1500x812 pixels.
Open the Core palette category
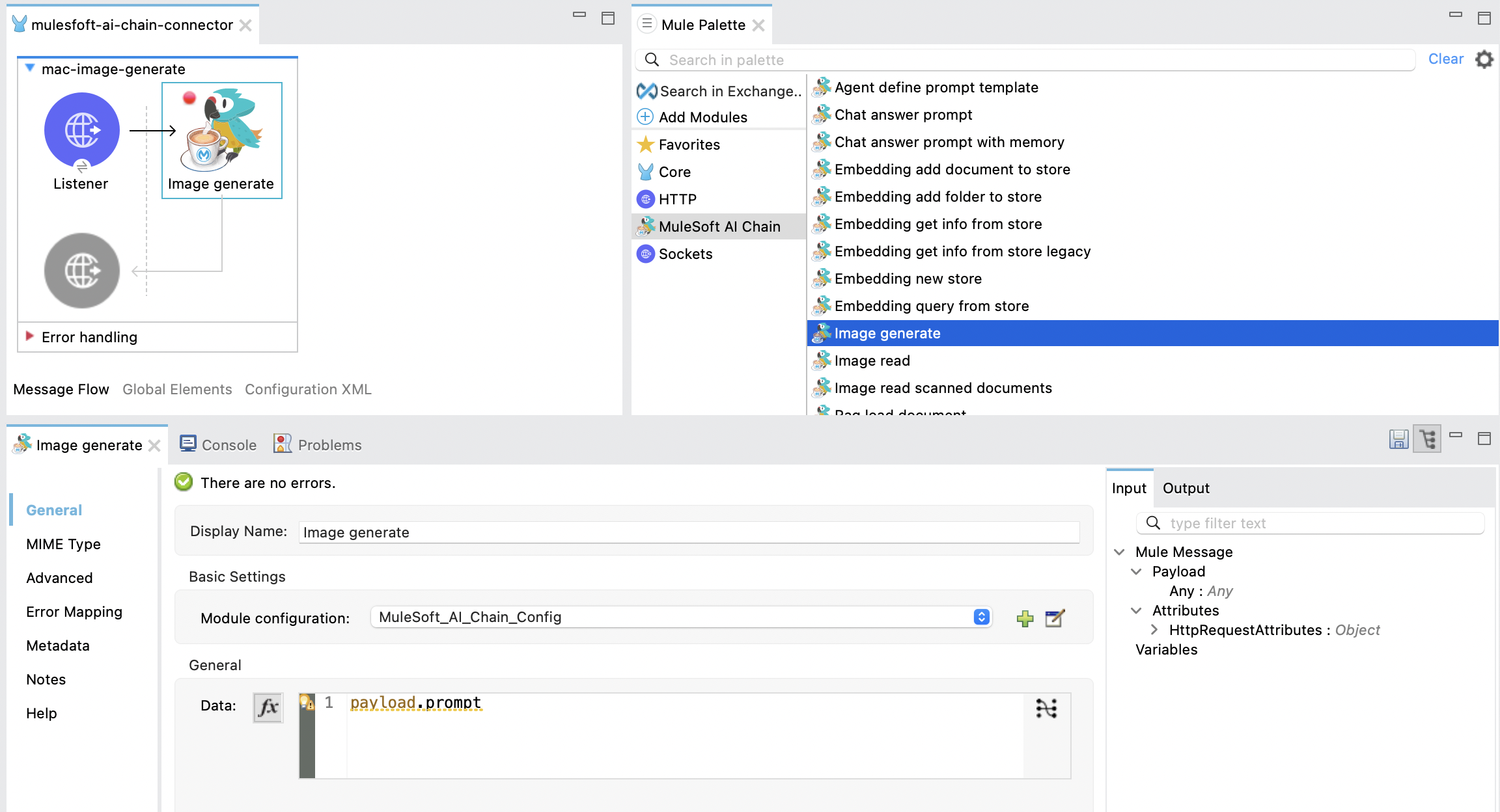point(664,172)
